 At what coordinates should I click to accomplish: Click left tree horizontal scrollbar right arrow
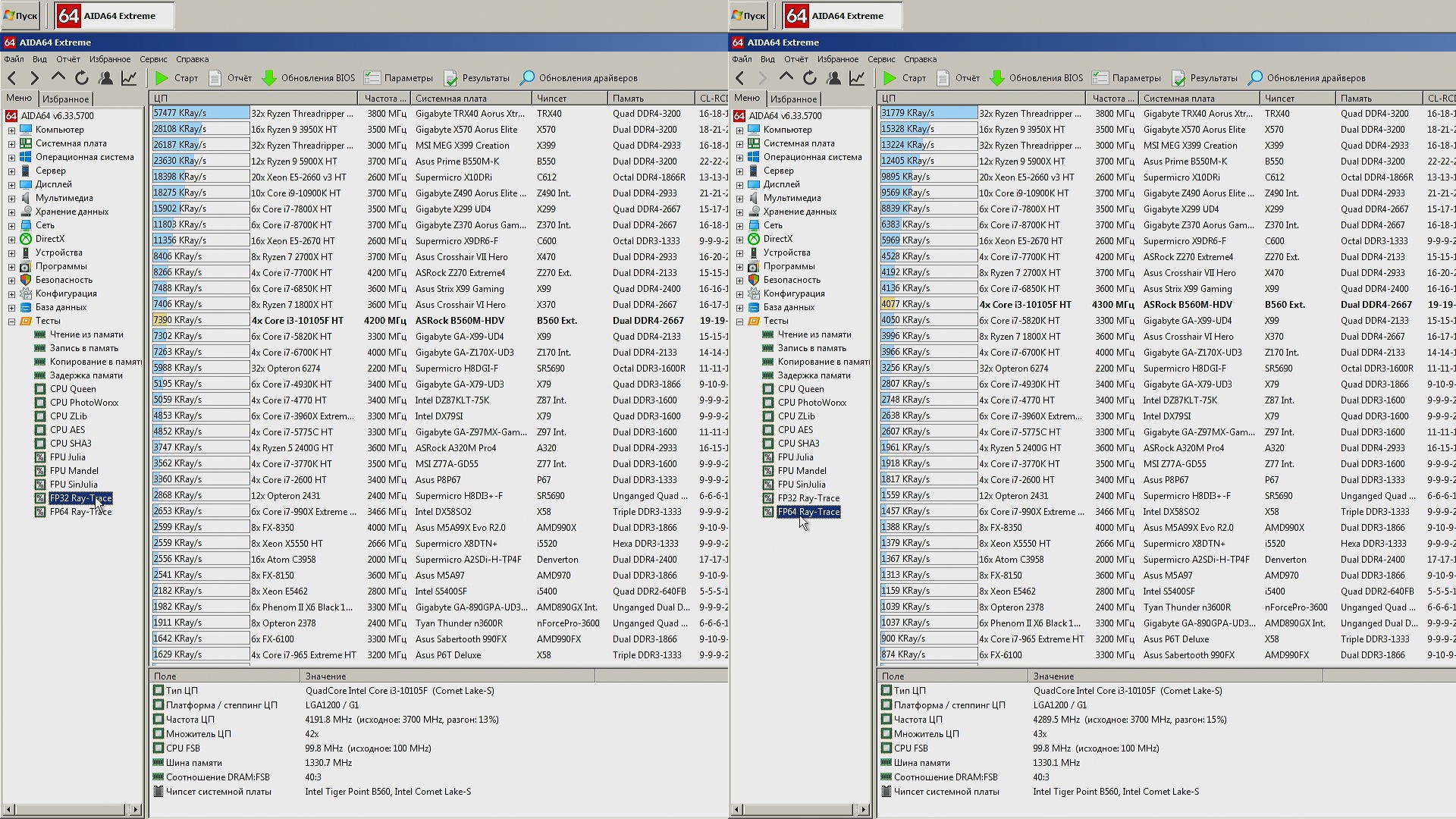136,810
